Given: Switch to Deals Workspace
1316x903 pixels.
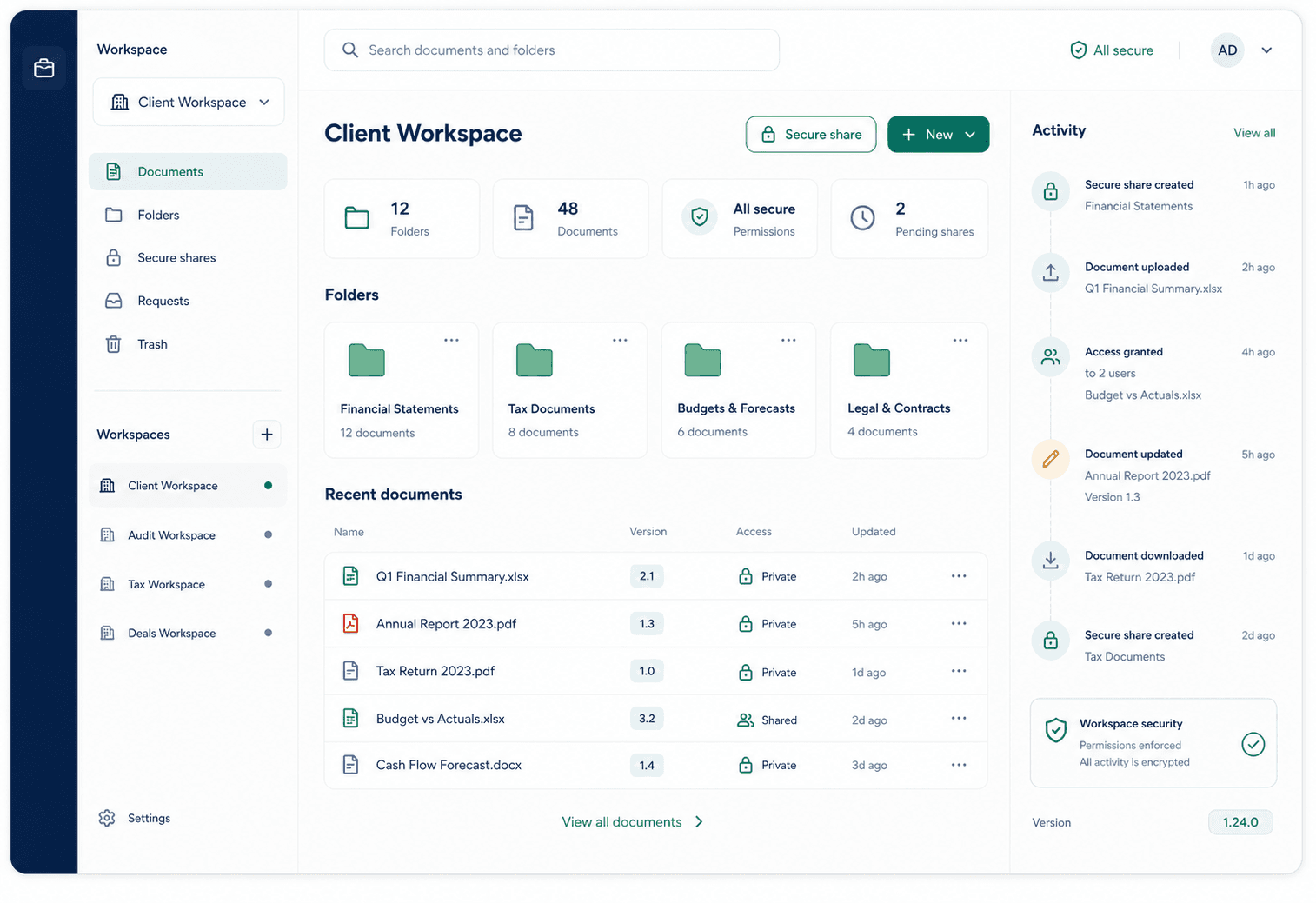Looking at the screenshot, I should (x=188, y=633).
